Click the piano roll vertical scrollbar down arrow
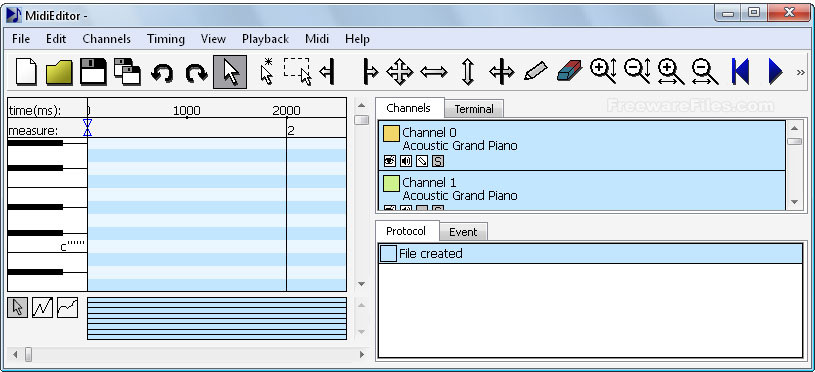 [361, 284]
